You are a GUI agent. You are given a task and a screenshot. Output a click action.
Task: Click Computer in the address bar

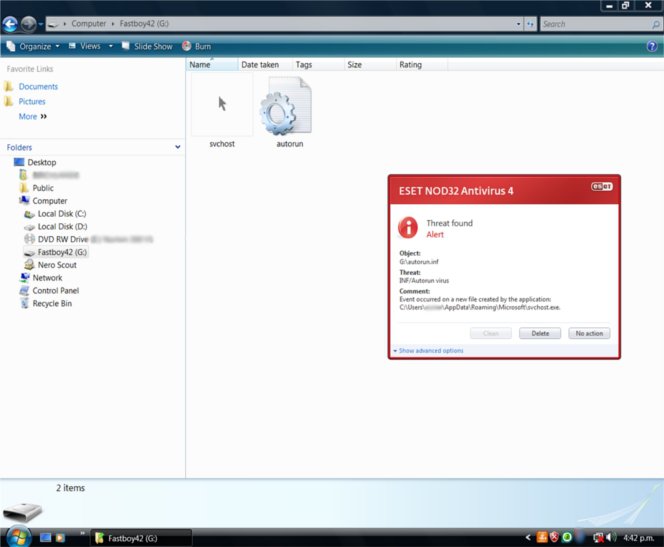[x=89, y=24]
